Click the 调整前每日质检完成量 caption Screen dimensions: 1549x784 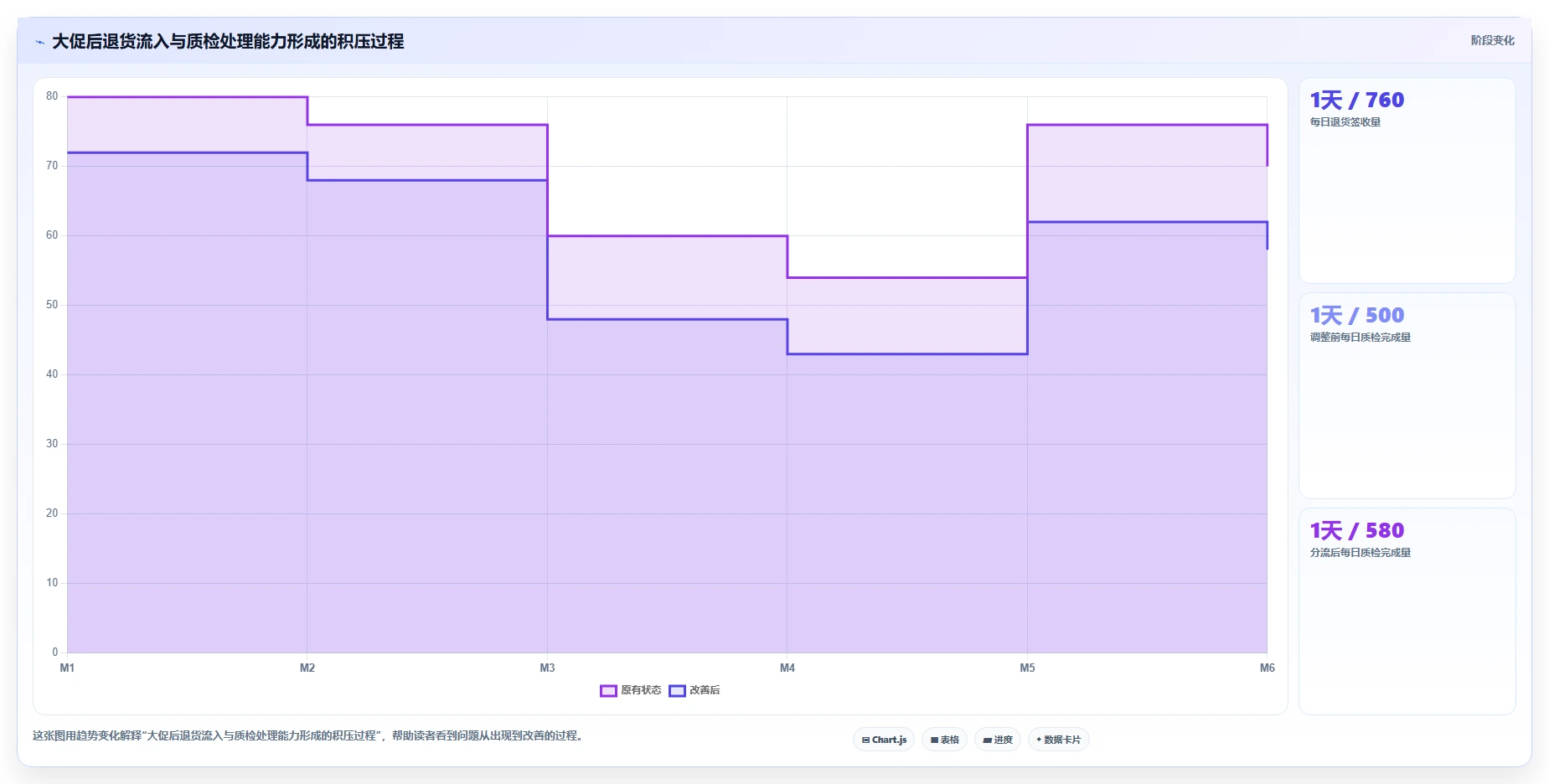(x=1361, y=338)
